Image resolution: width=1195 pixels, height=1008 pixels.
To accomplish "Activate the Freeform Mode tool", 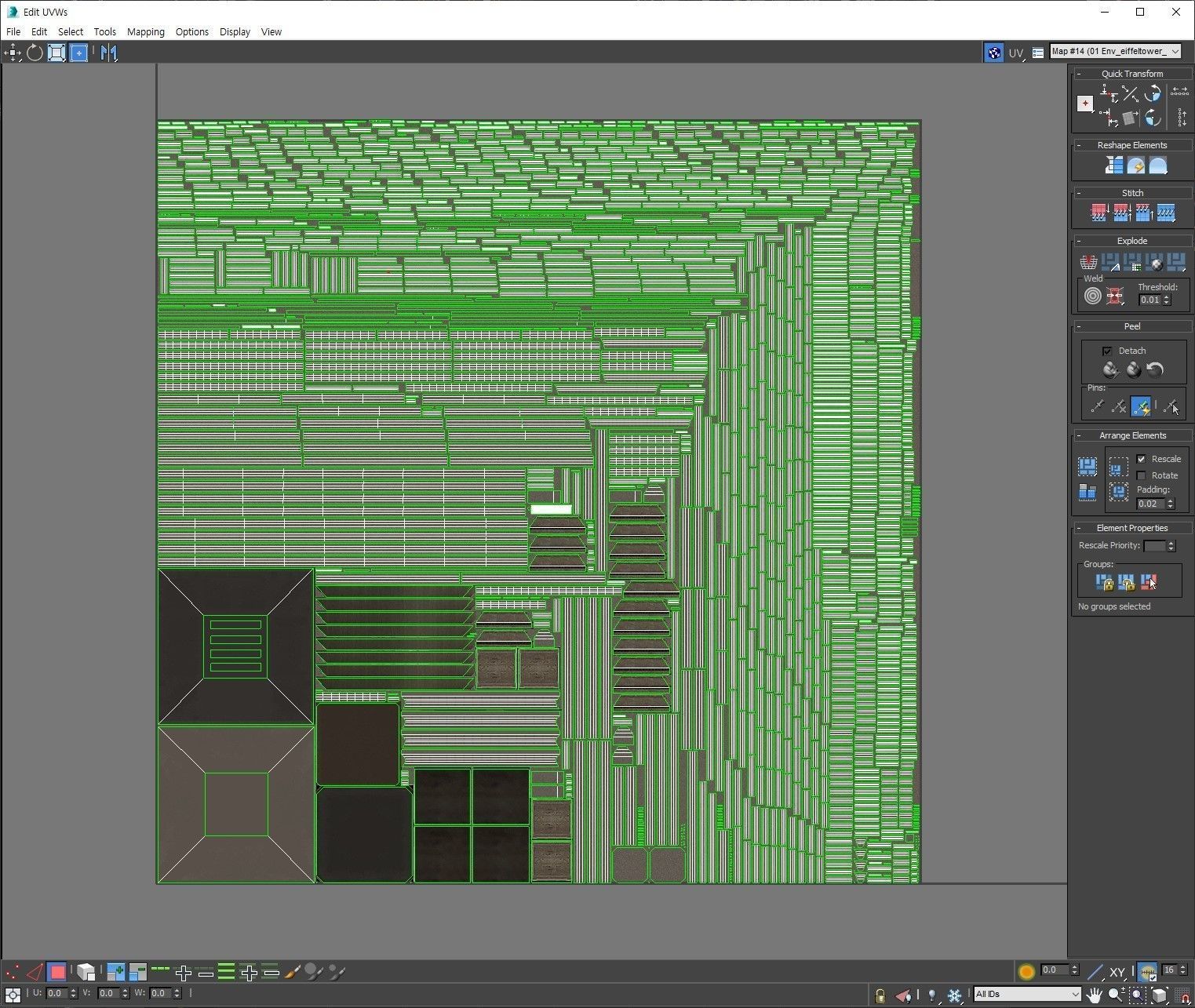I will click(x=78, y=53).
